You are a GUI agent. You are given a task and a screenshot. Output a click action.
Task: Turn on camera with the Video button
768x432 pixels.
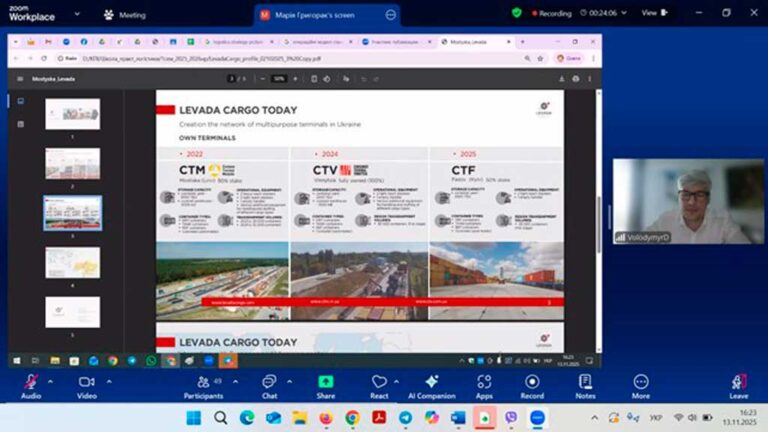[86, 382]
